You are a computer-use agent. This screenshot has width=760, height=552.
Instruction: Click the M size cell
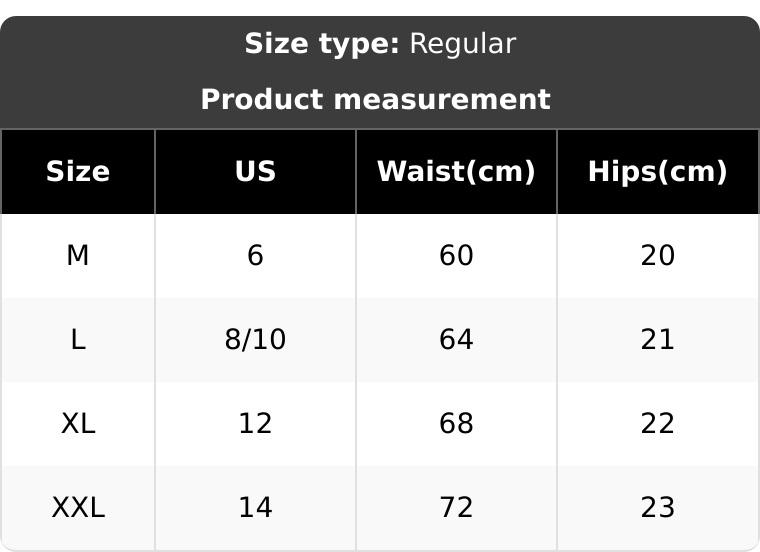(x=78, y=256)
